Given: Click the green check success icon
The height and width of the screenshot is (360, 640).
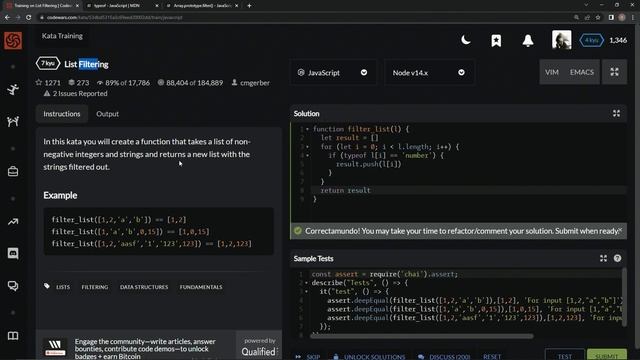Looking at the screenshot, I should [x=298, y=231].
